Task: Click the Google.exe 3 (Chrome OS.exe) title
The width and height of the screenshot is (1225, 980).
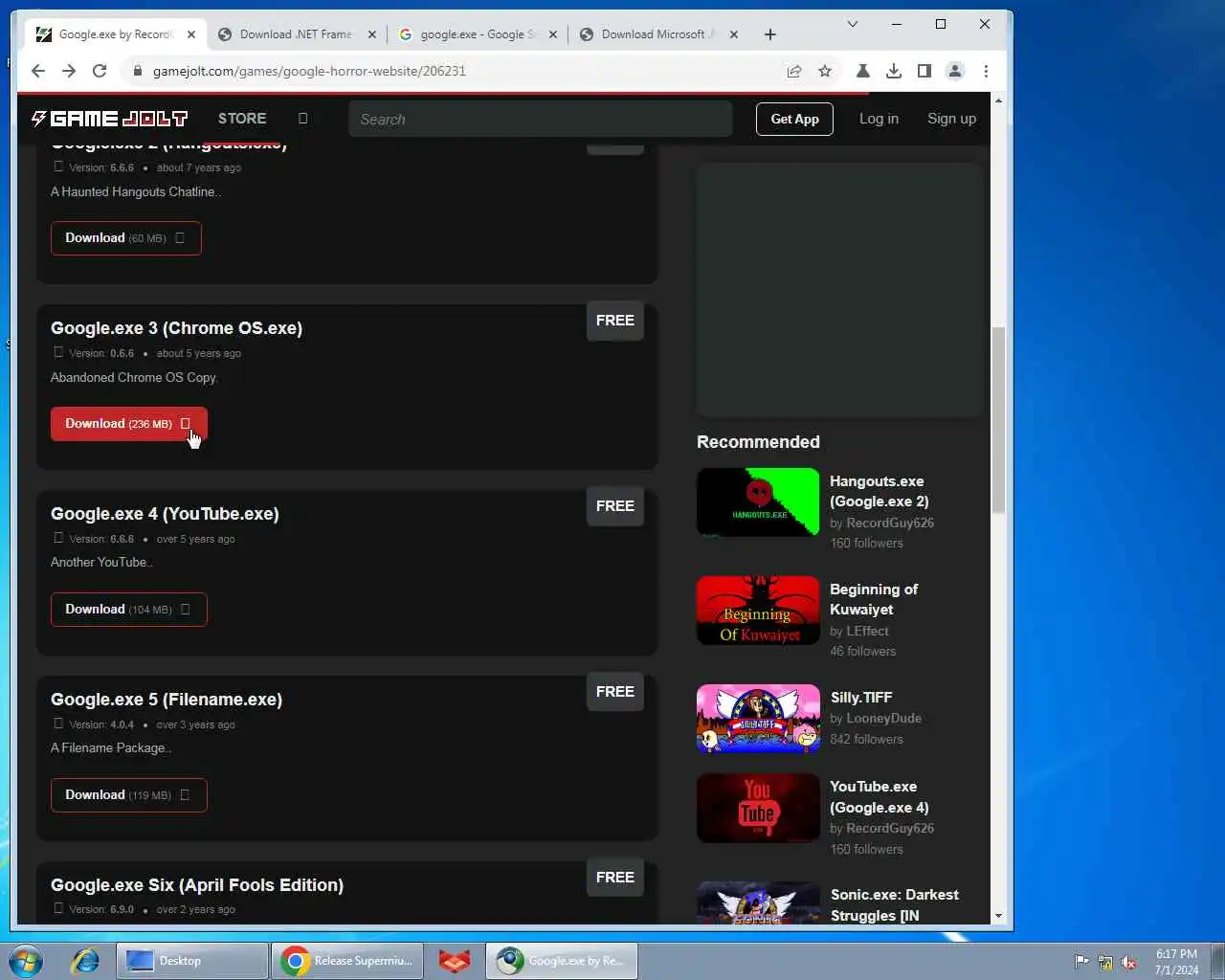Action: pyautogui.click(x=176, y=328)
